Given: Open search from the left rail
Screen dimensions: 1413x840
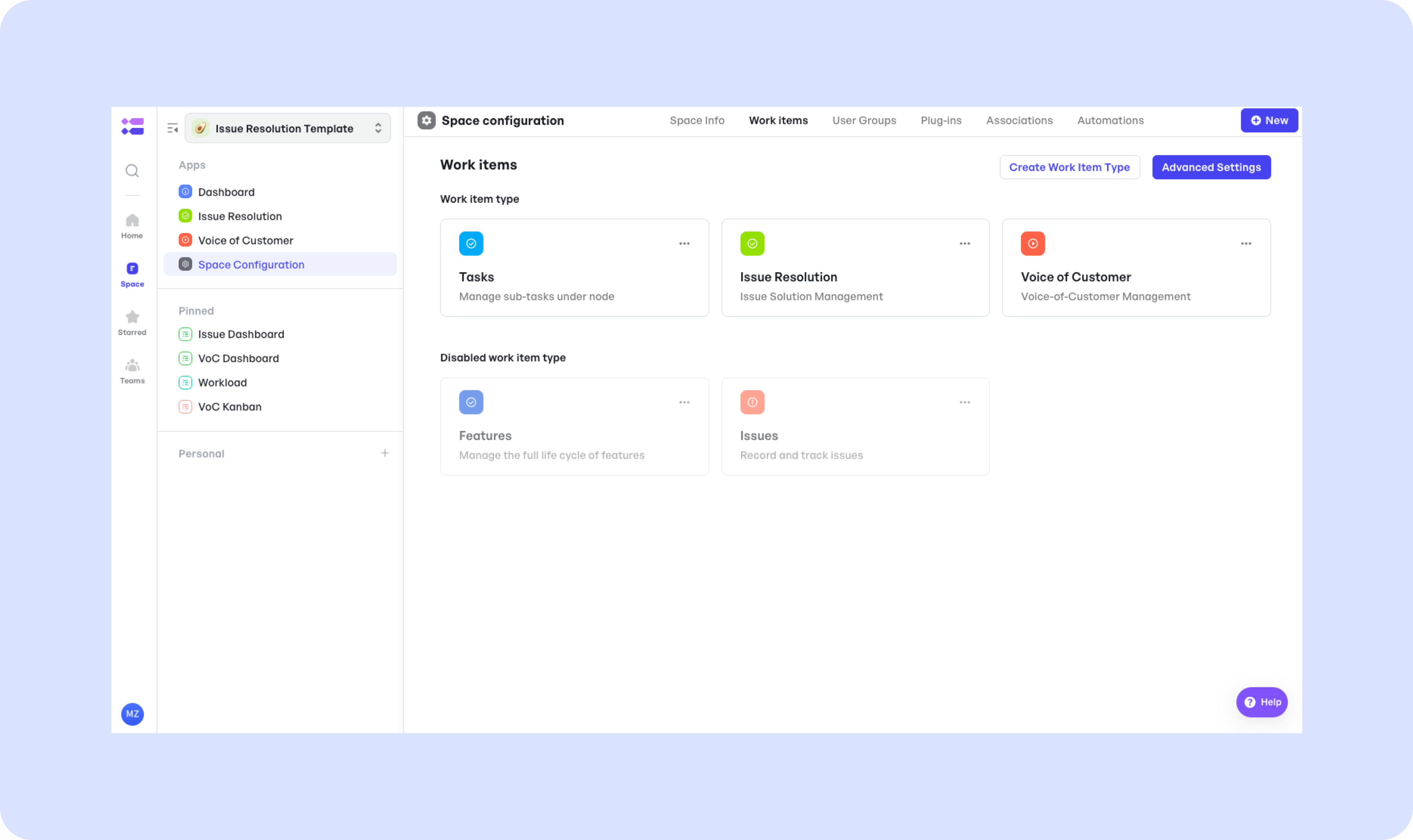Looking at the screenshot, I should click(x=132, y=170).
